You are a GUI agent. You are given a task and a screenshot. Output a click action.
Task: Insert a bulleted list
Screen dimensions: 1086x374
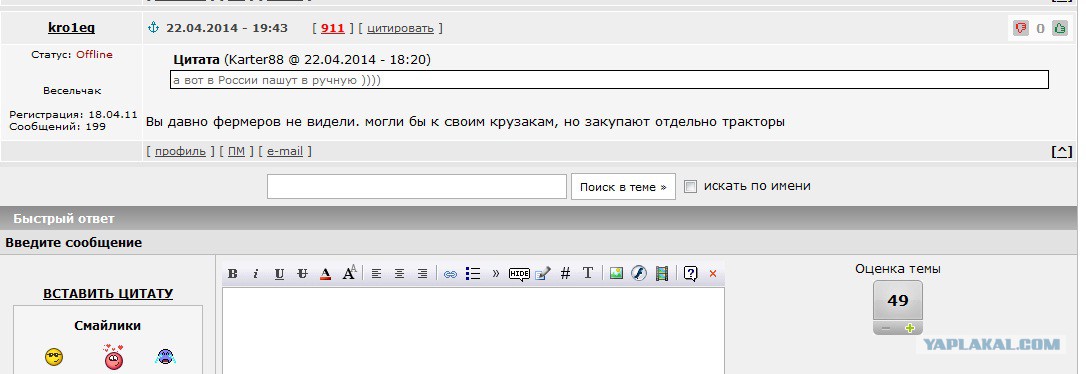(x=473, y=274)
